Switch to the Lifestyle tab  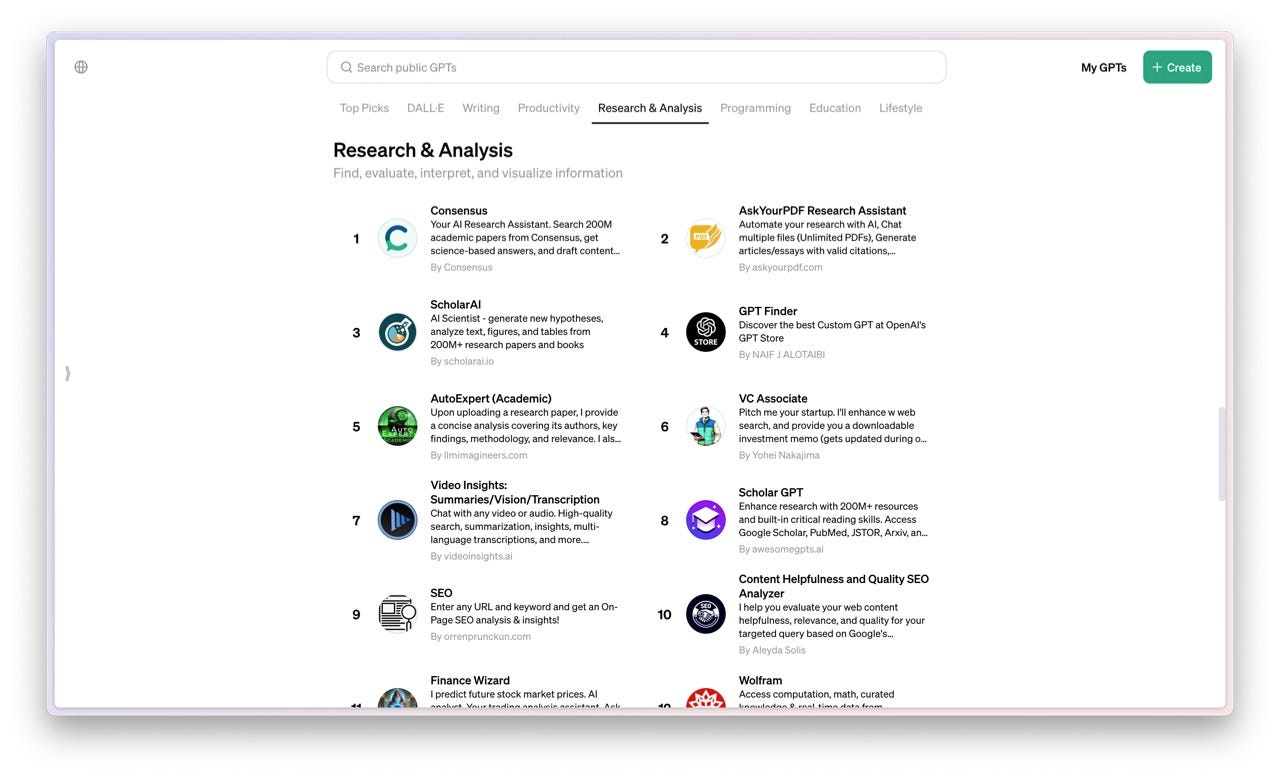pos(900,108)
